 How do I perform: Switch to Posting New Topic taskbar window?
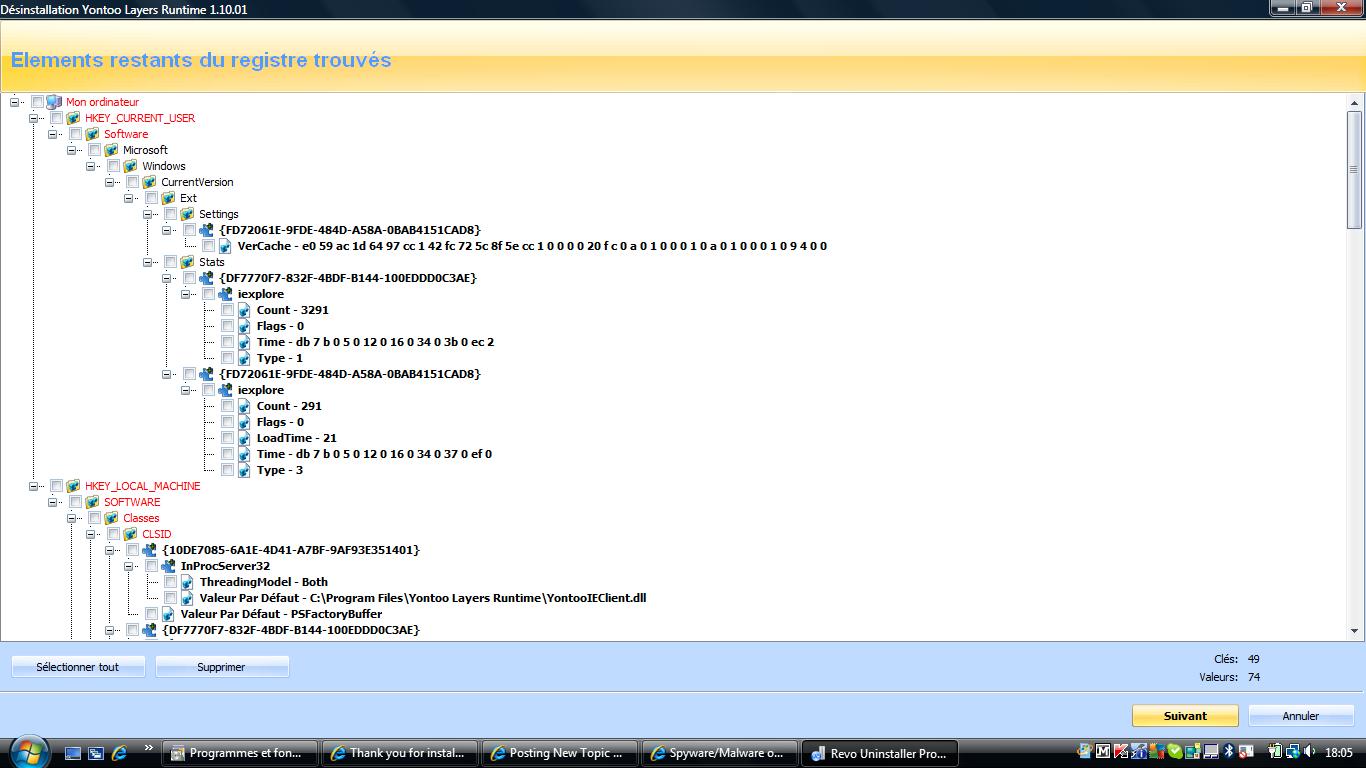[560, 753]
